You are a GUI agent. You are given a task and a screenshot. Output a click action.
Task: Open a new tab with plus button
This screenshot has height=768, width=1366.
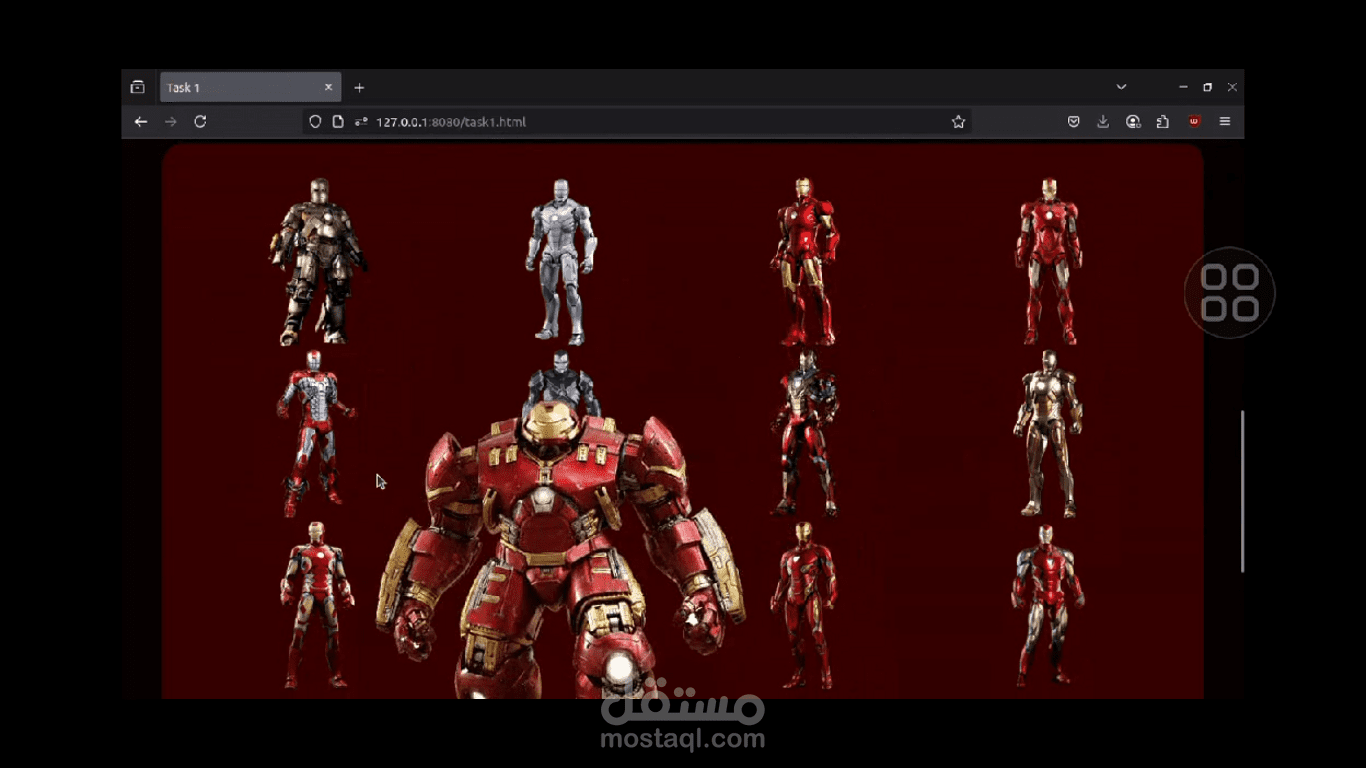tap(359, 88)
